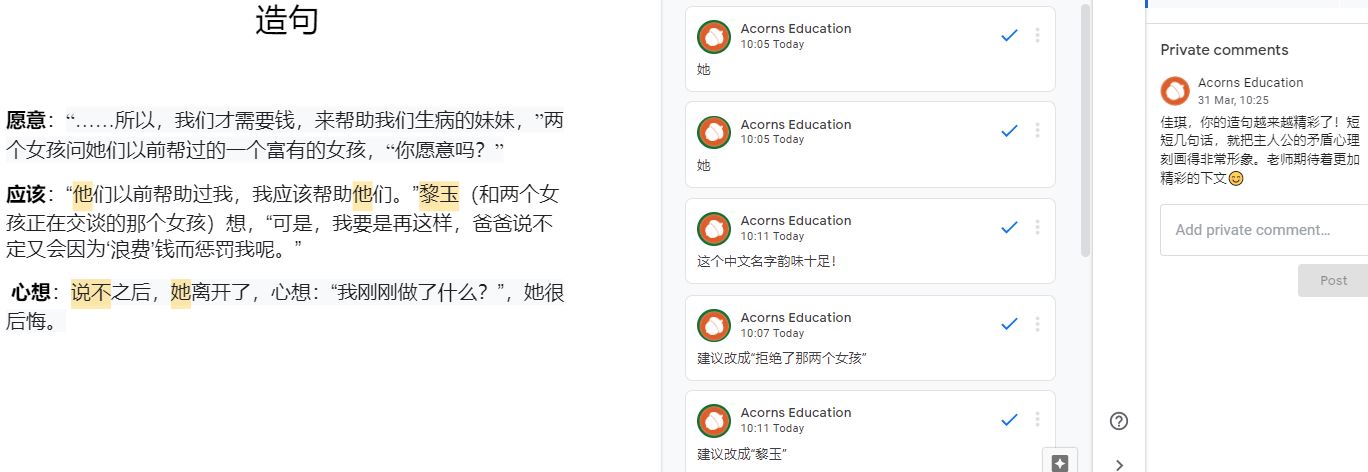Image resolution: width=1368 pixels, height=472 pixels.
Task: Click the highlighted '她' before '离开了'
Action: [181, 293]
